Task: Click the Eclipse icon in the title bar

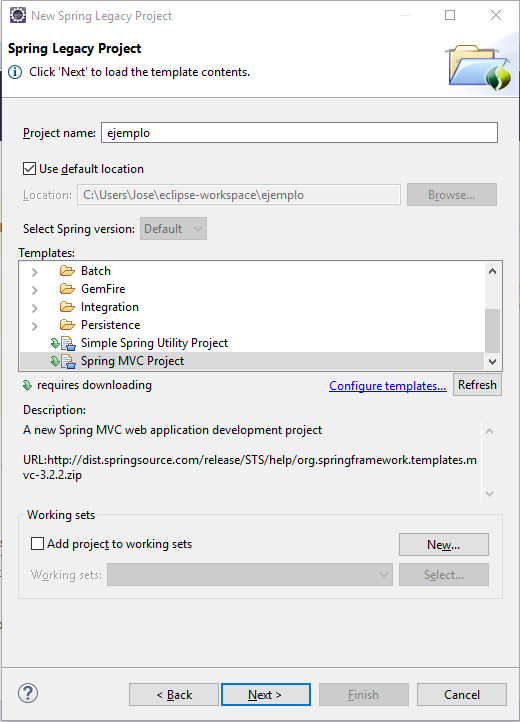Action: [18, 15]
